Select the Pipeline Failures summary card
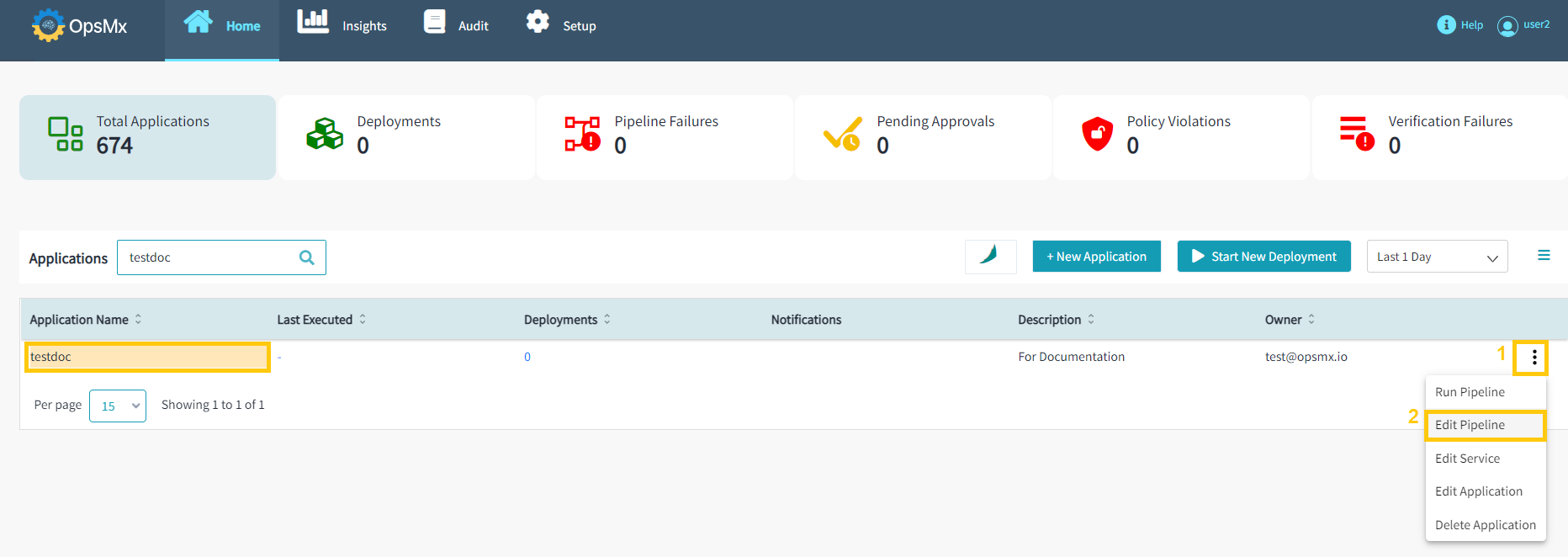1568x557 pixels. coord(665,137)
